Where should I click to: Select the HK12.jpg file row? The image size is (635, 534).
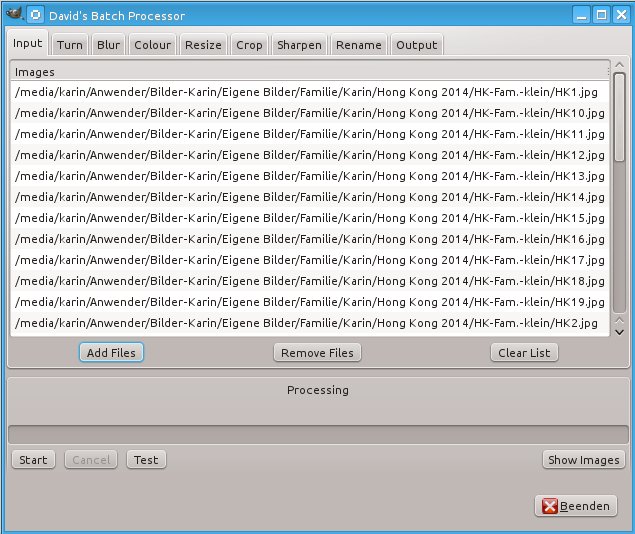(310, 155)
